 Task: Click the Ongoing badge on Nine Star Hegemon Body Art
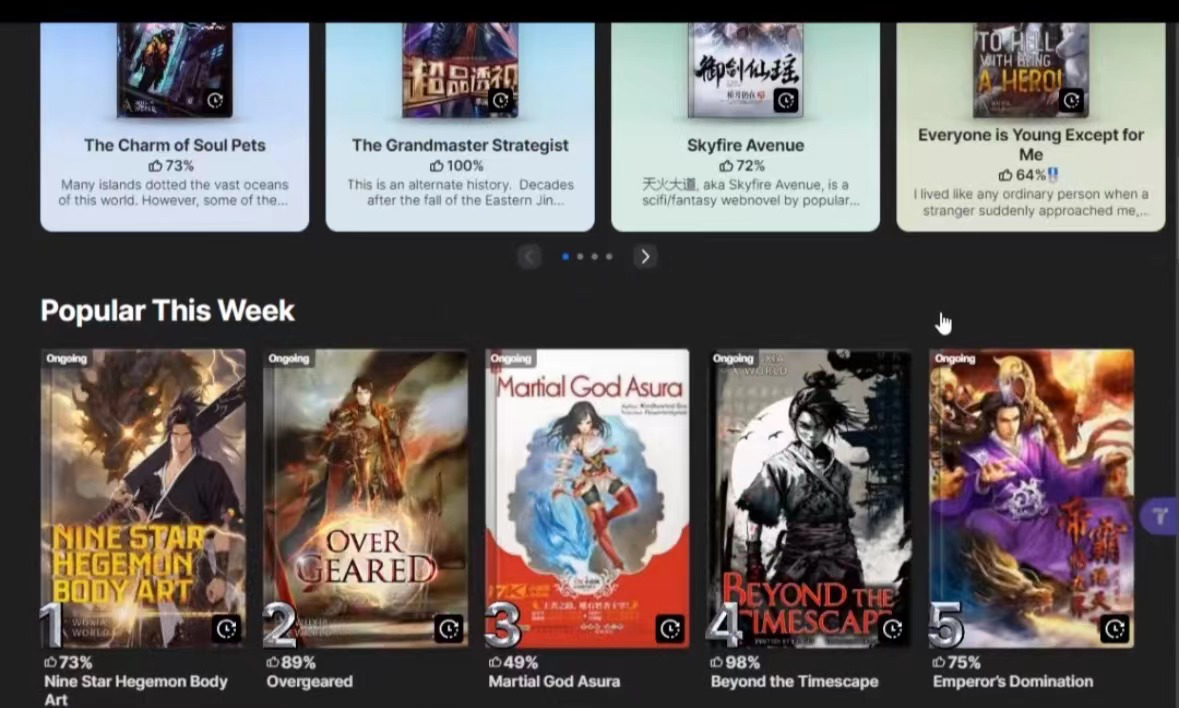click(x=66, y=359)
